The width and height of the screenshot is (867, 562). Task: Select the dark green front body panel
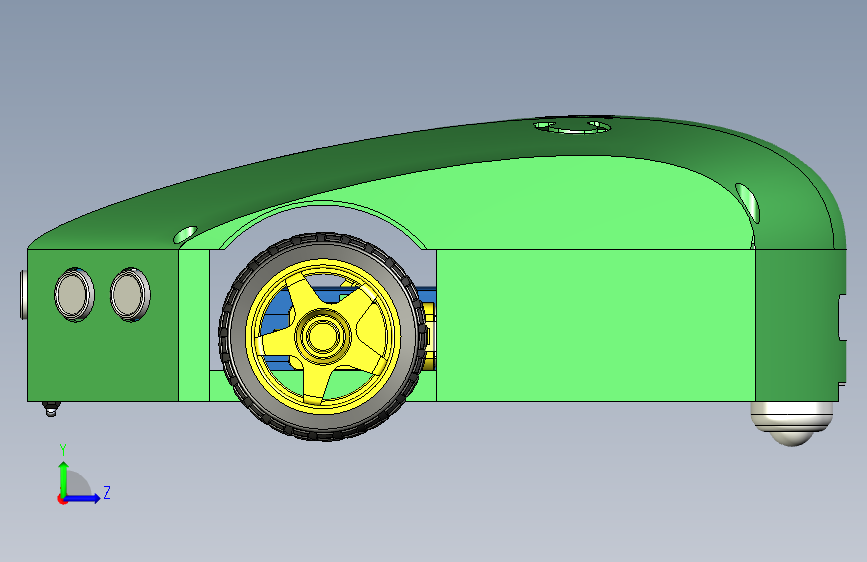103,354
